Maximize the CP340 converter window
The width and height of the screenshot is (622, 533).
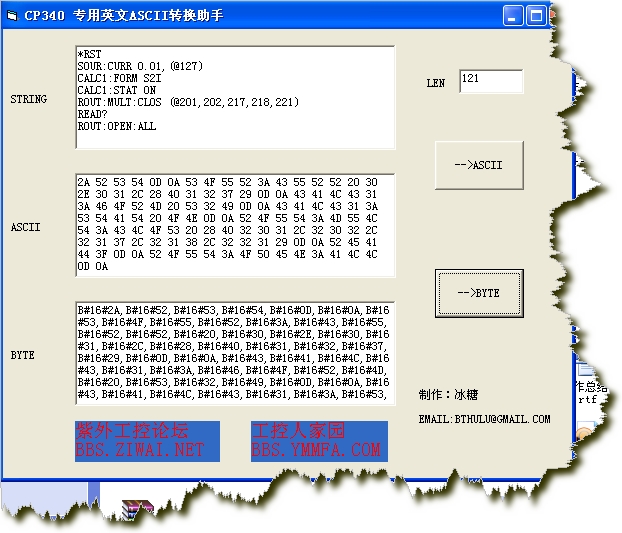(536, 16)
